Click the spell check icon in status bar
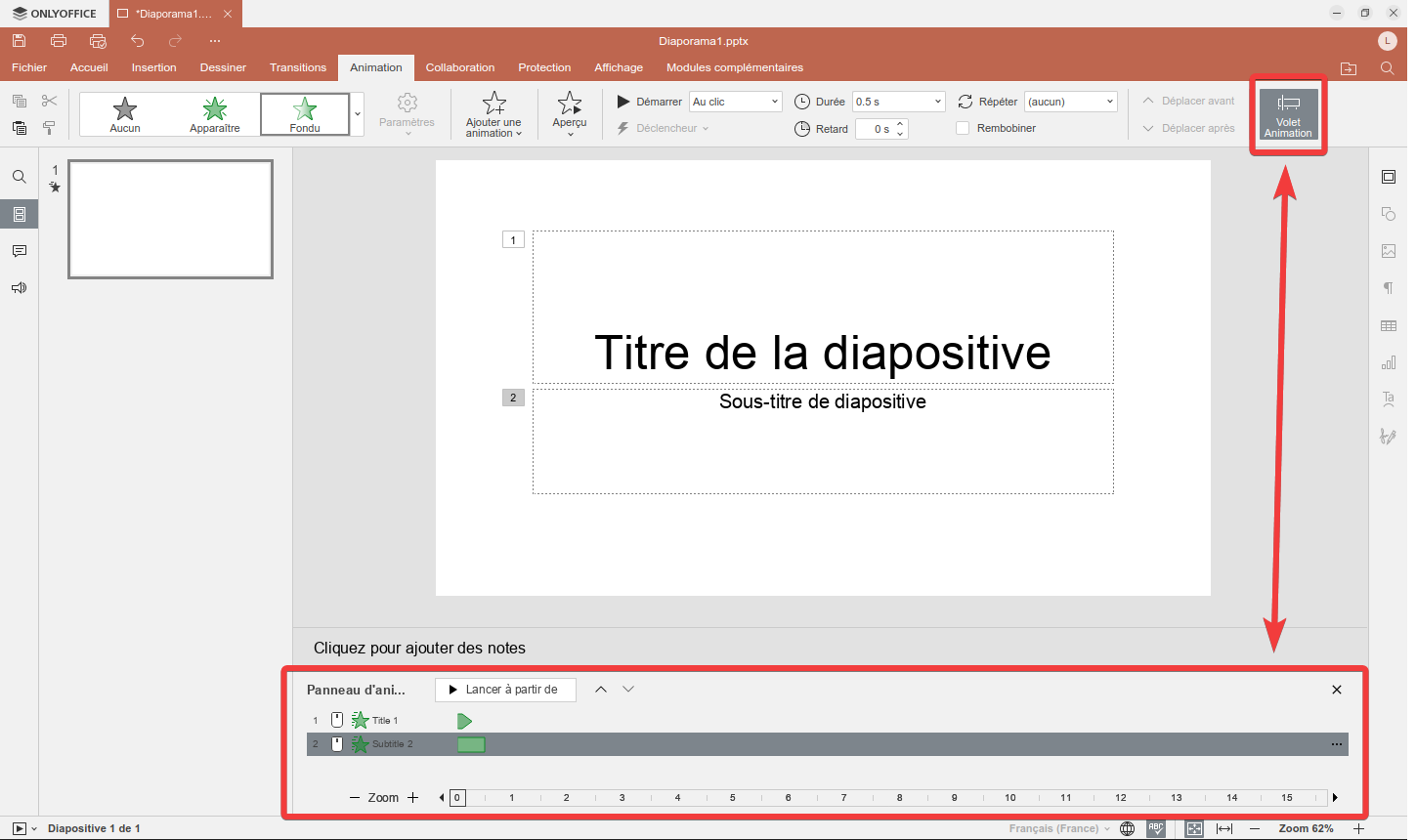 coord(1156,828)
